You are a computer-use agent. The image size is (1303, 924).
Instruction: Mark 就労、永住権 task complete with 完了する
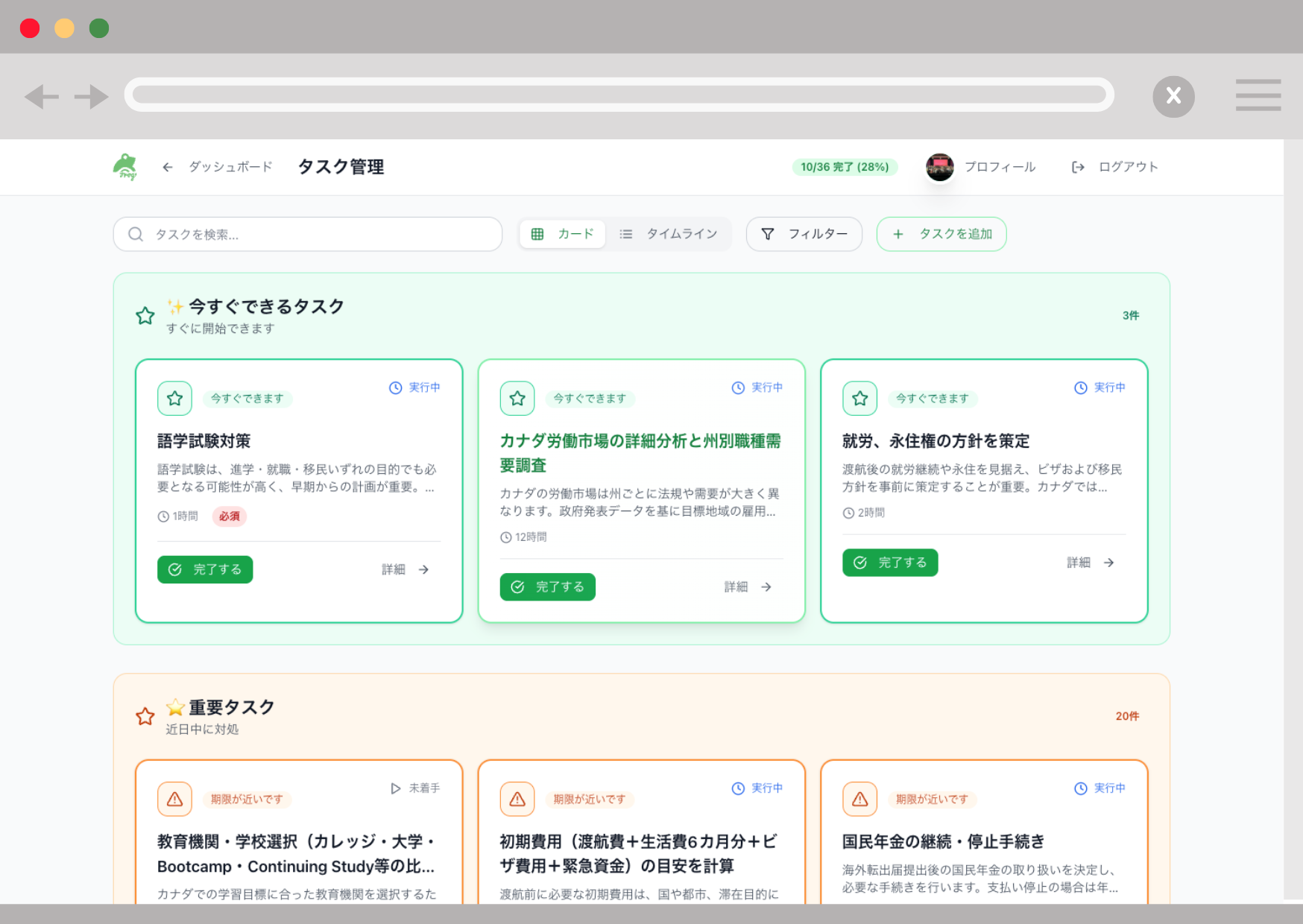890,563
